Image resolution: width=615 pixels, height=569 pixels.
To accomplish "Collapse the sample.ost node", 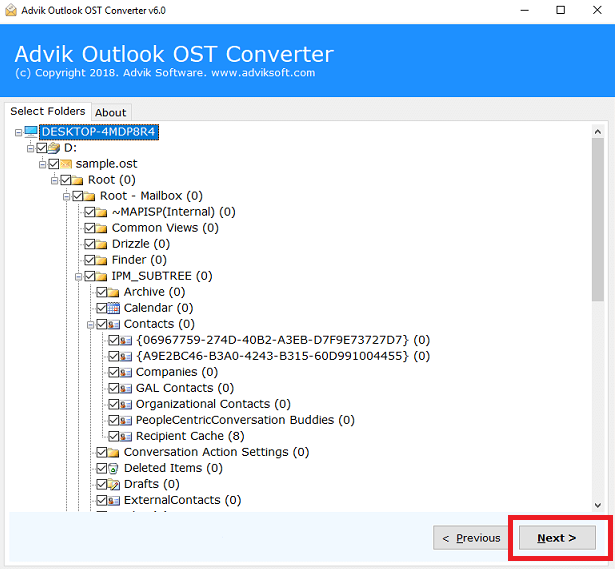I will (42, 165).
